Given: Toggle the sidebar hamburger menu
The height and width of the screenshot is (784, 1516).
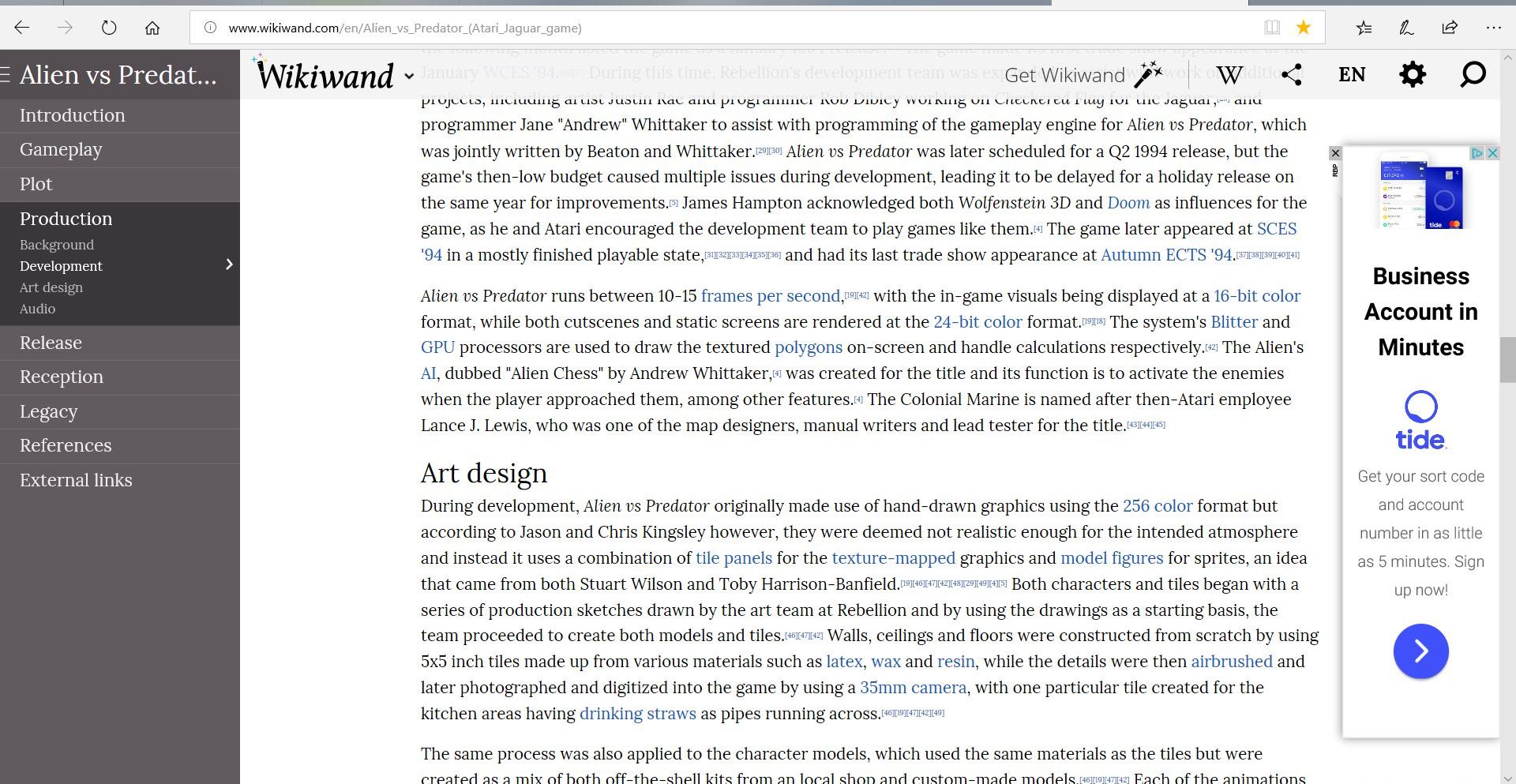Looking at the screenshot, I should [x=6, y=75].
